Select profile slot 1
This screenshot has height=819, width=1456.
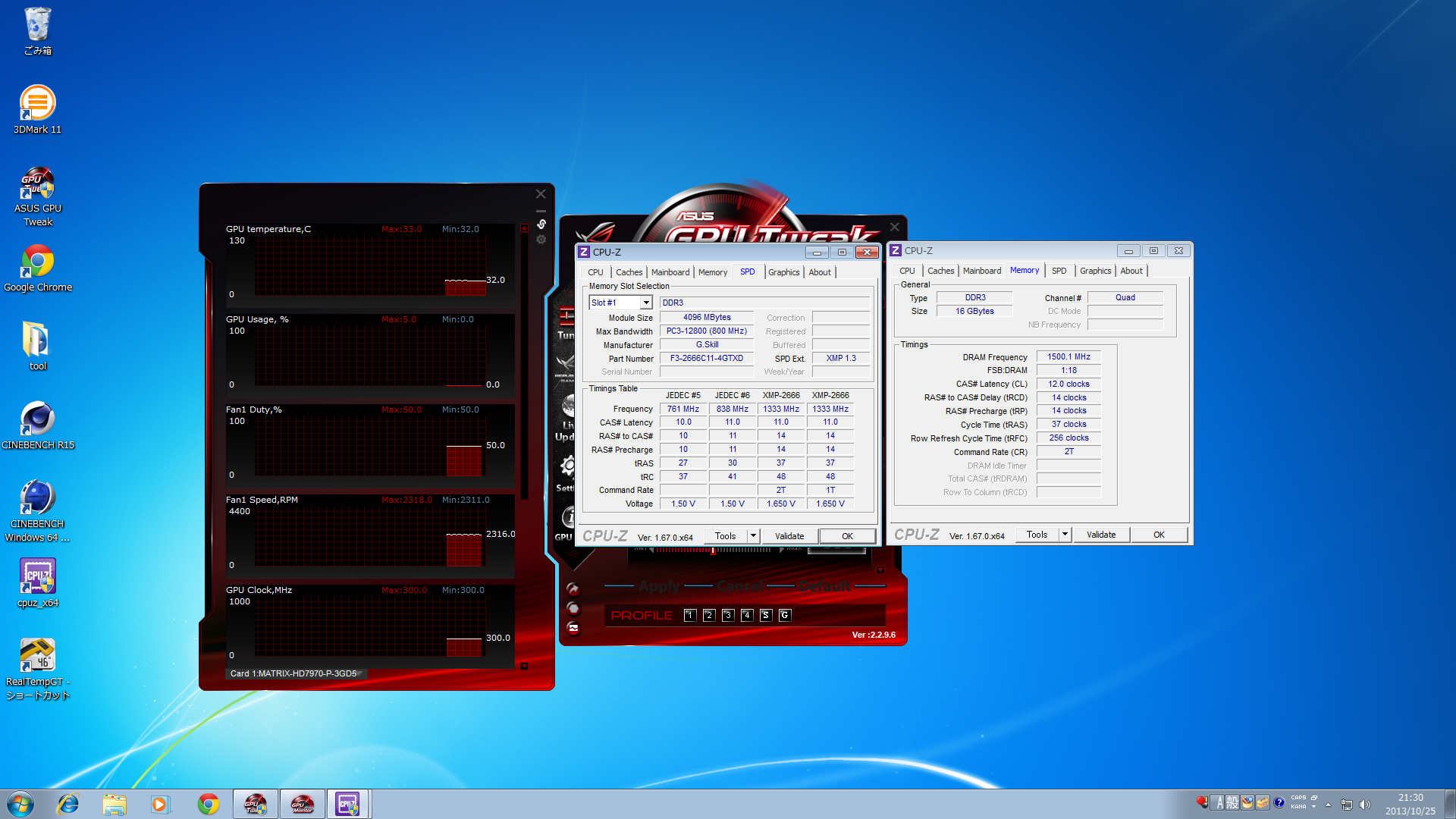point(690,615)
